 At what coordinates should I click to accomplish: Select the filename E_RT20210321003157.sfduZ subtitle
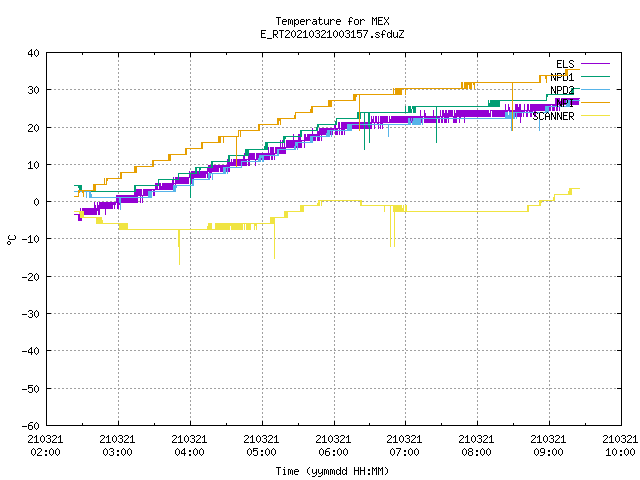[332, 34]
